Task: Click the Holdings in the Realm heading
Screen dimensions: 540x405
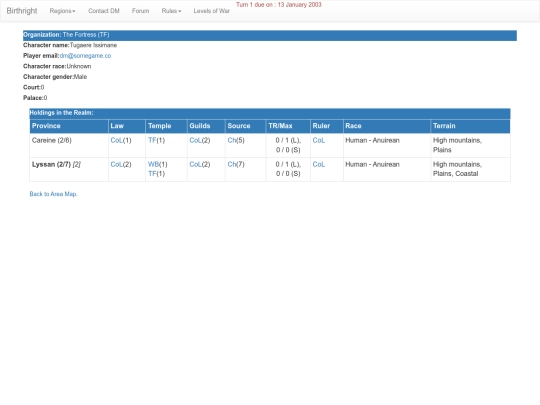Action: click(61, 113)
